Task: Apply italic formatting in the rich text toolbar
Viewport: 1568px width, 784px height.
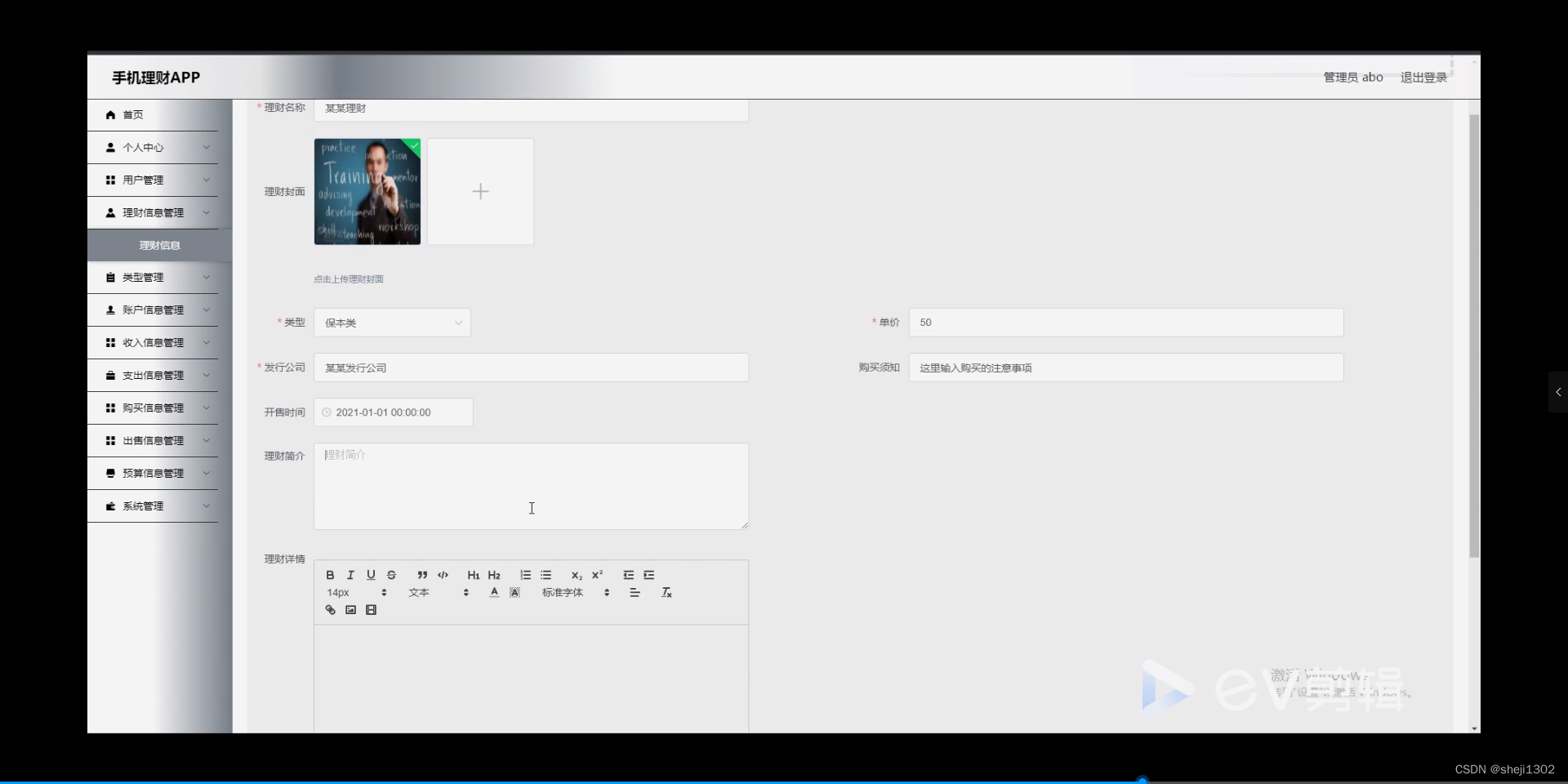Action: pyautogui.click(x=350, y=575)
